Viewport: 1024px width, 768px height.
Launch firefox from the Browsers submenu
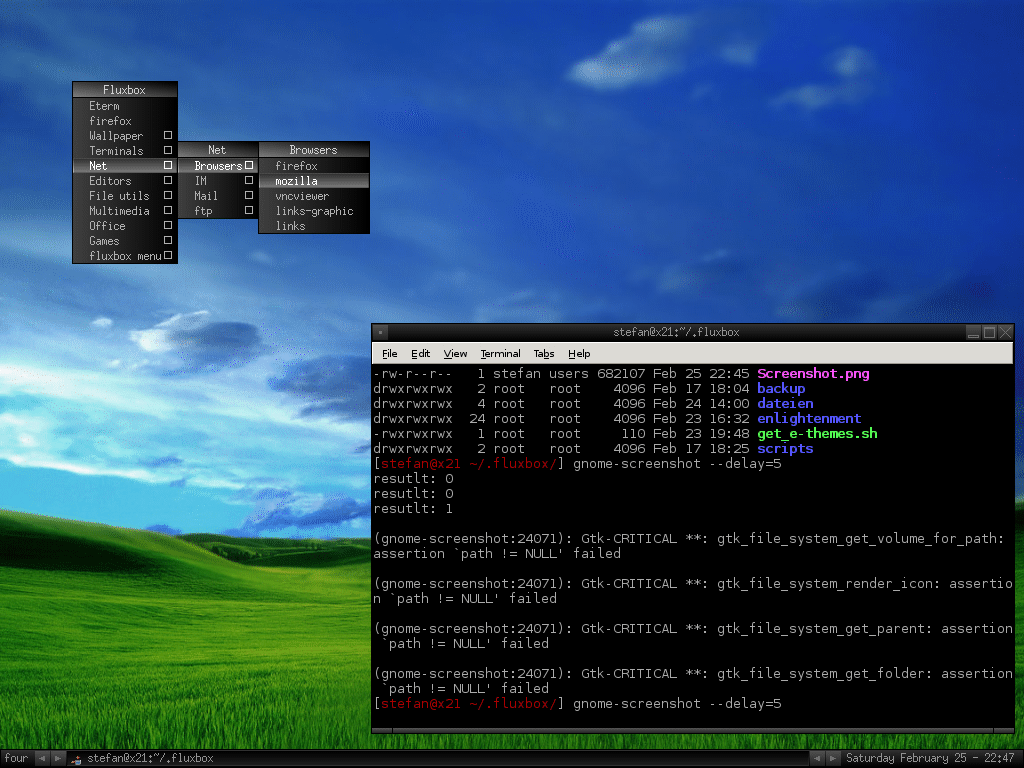click(x=314, y=166)
